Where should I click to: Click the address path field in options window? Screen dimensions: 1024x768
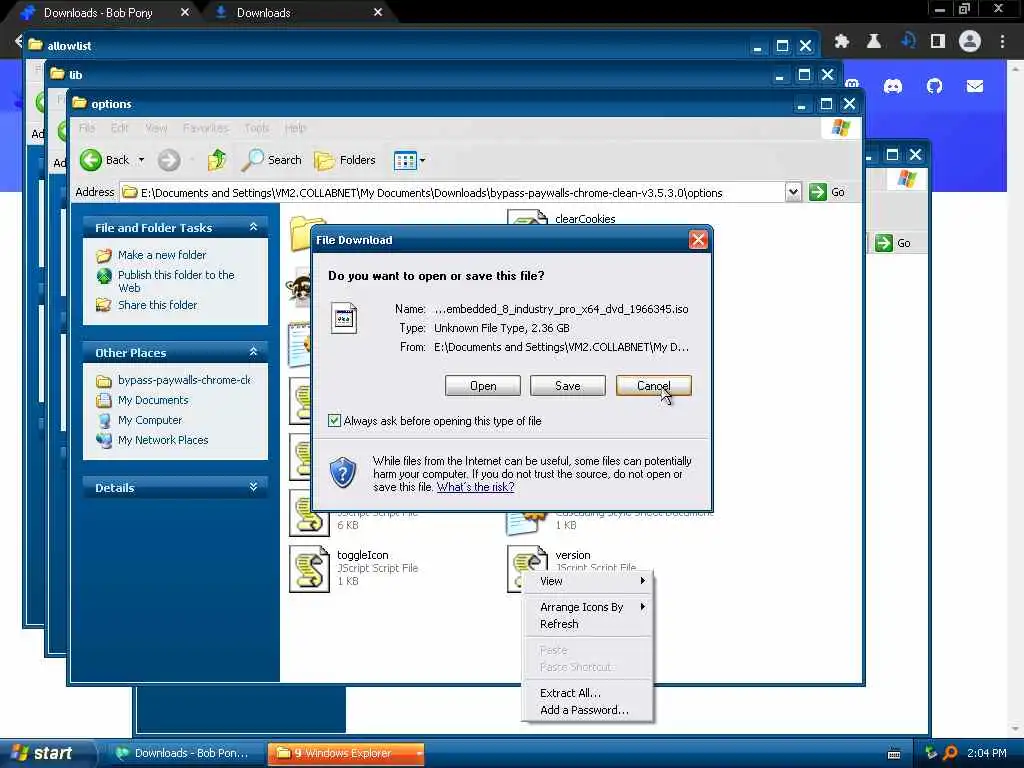[453, 193]
